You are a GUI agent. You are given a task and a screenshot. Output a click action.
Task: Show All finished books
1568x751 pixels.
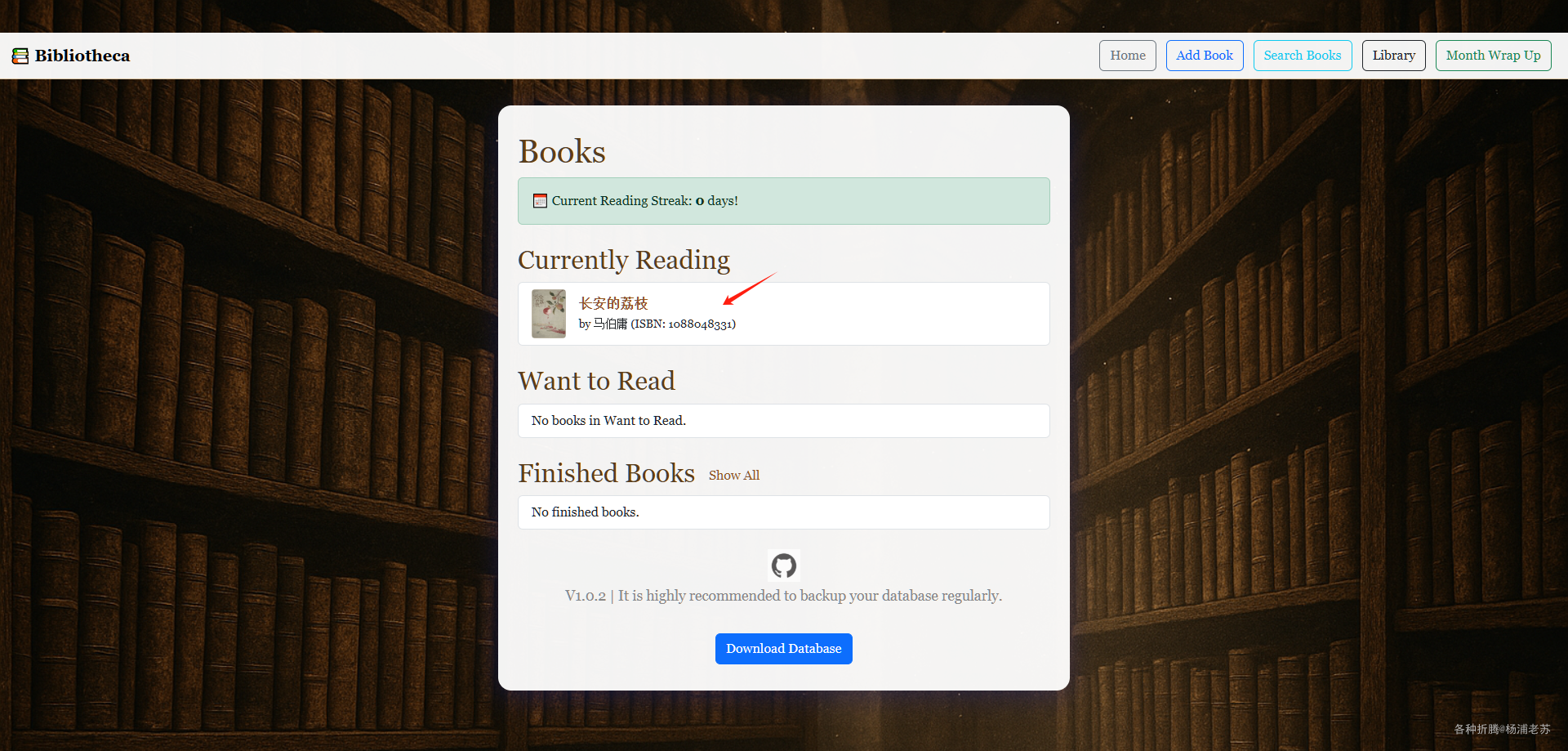pos(734,476)
